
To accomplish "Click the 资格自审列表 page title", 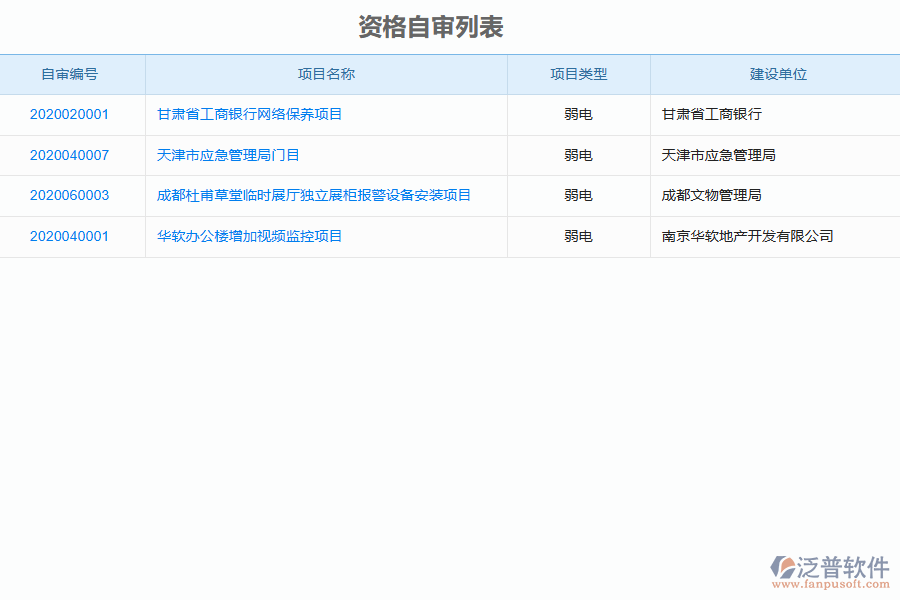I will point(432,26).
